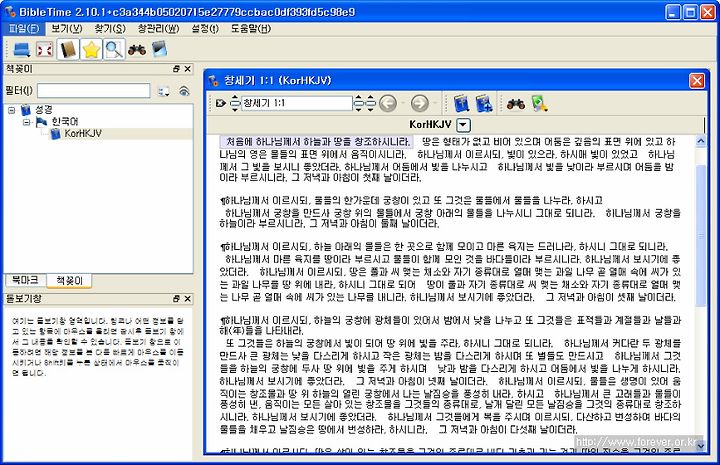Image resolution: width=720 pixels, height=465 pixels.
Task: Open the bookshelf grouping options icon
Action: pyautogui.click(x=163, y=91)
